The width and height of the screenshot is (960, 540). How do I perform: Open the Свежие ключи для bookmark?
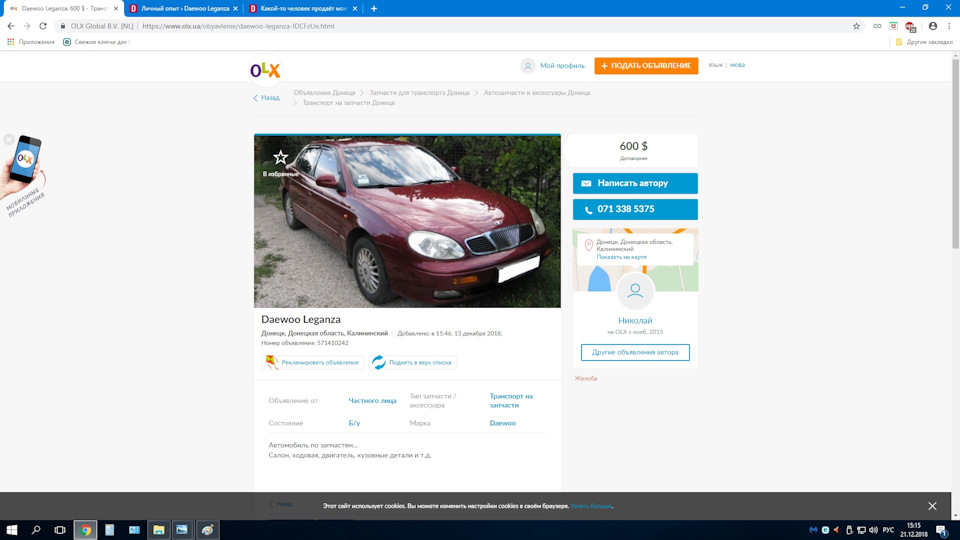96,42
